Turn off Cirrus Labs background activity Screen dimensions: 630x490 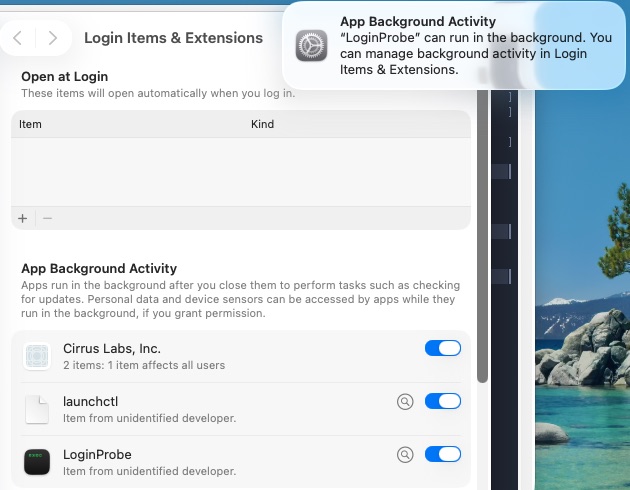[443, 348]
